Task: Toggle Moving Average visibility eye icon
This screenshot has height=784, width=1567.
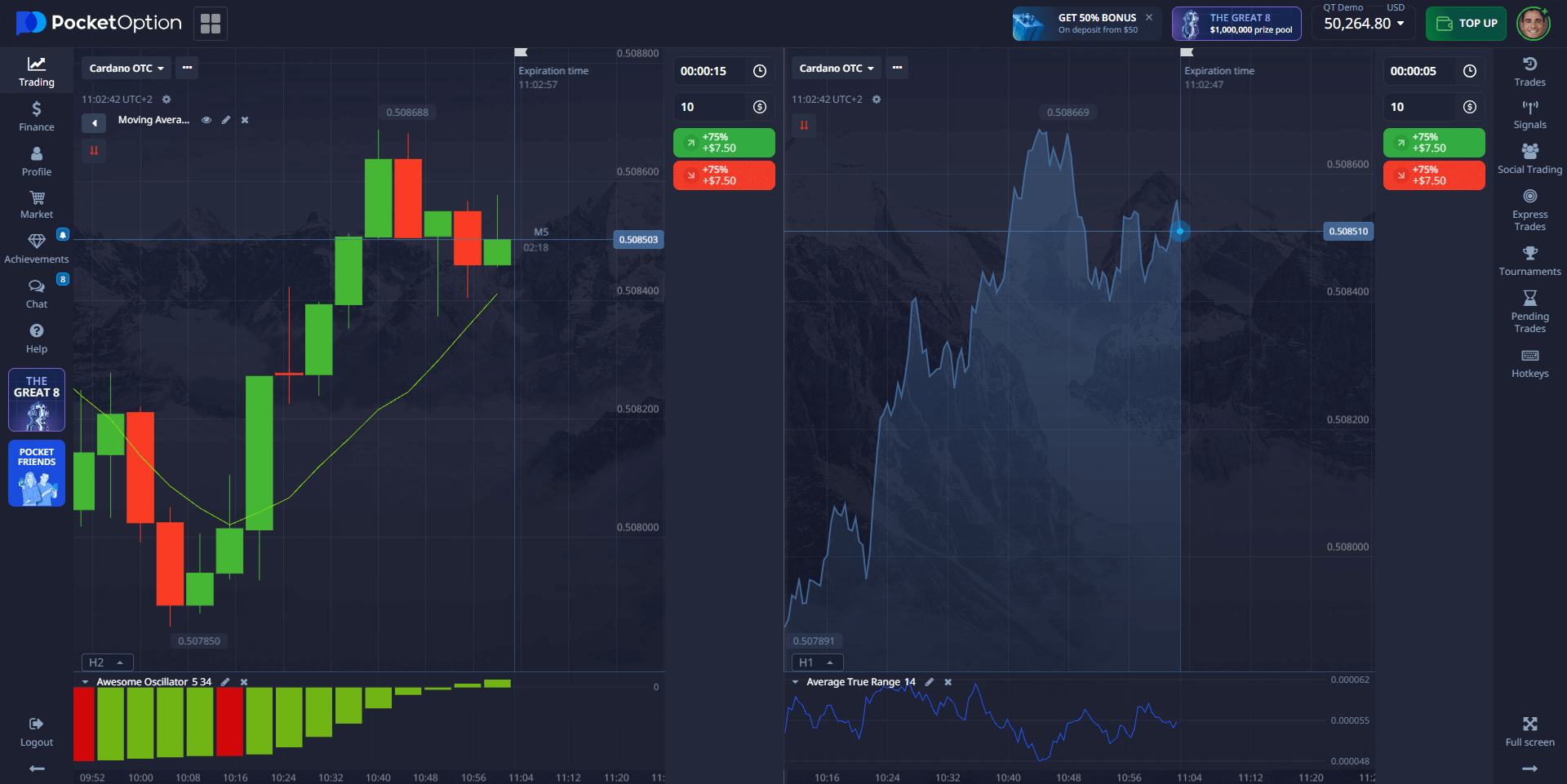Action: (206, 120)
